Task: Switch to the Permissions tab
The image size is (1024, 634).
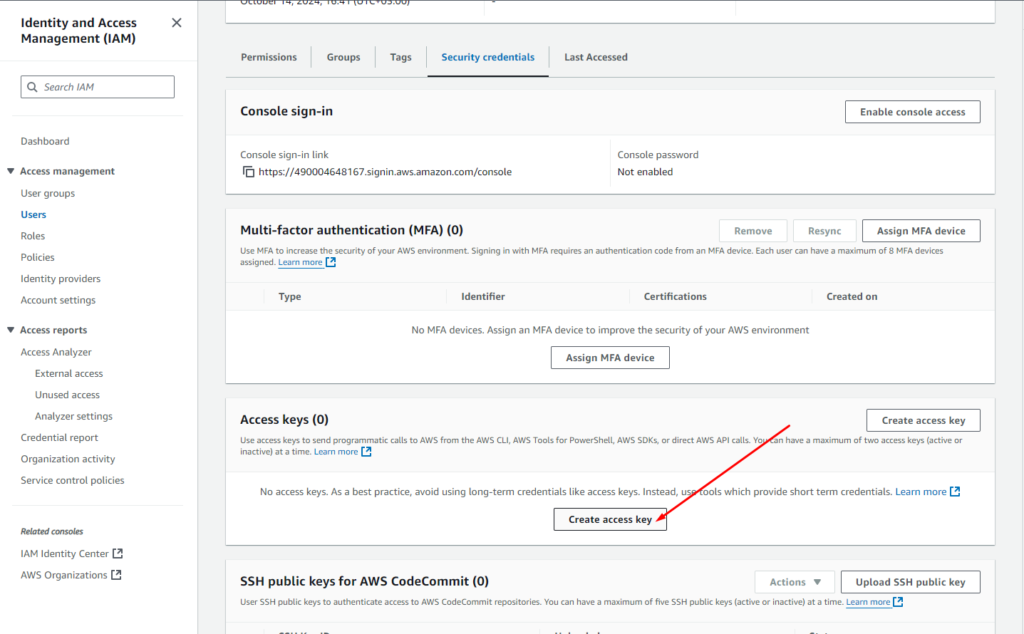Action: tap(269, 57)
